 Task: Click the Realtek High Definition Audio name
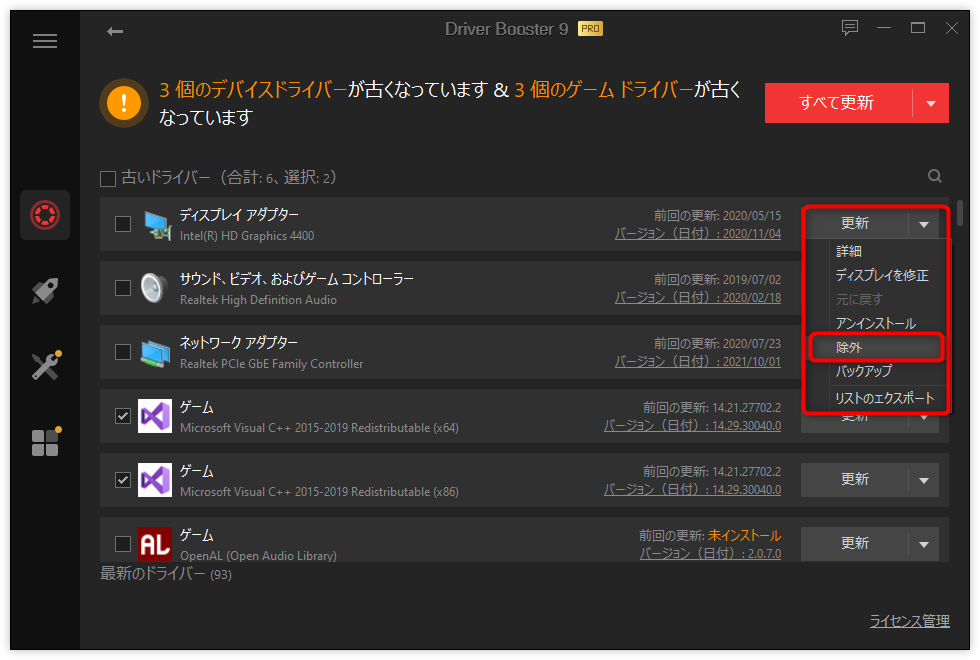click(x=258, y=300)
